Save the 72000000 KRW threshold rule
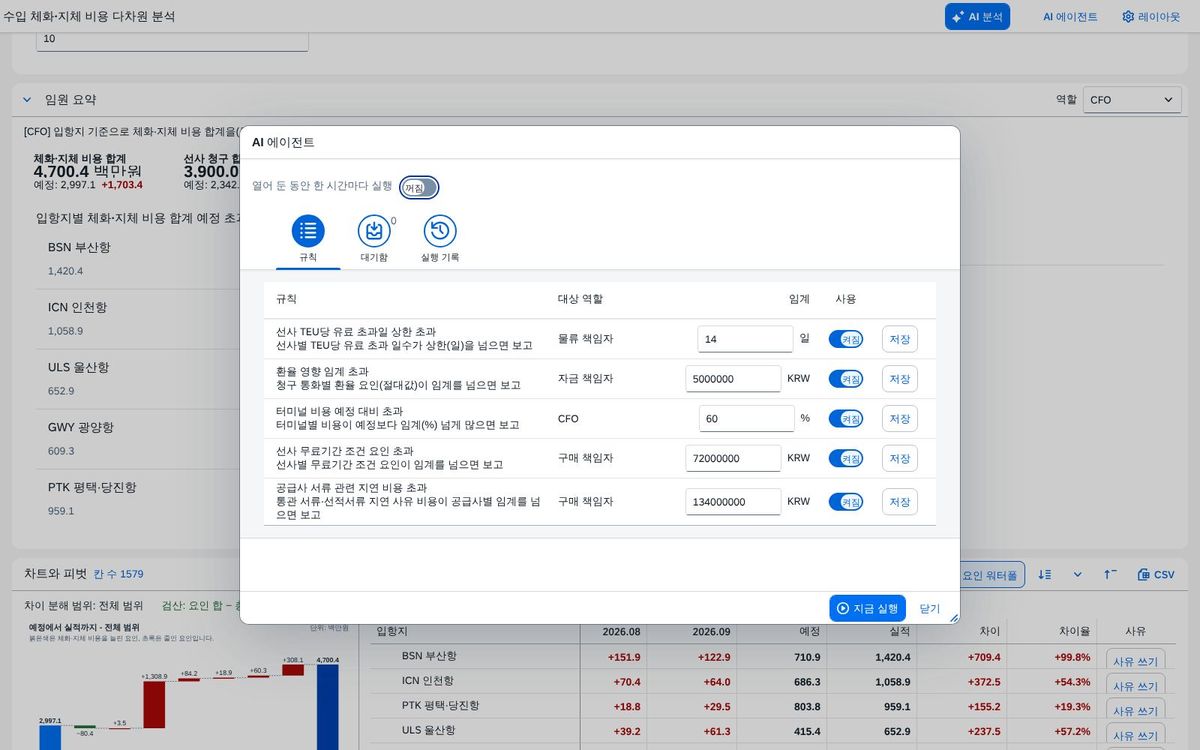Viewport: 1200px width, 750px height. [x=900, y=458]
